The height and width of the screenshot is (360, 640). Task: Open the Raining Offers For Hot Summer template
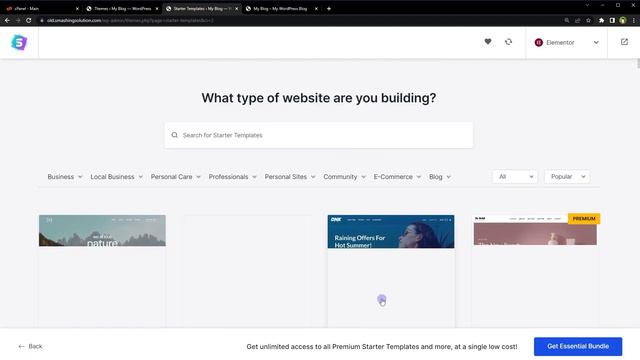[x=391, y=231]
